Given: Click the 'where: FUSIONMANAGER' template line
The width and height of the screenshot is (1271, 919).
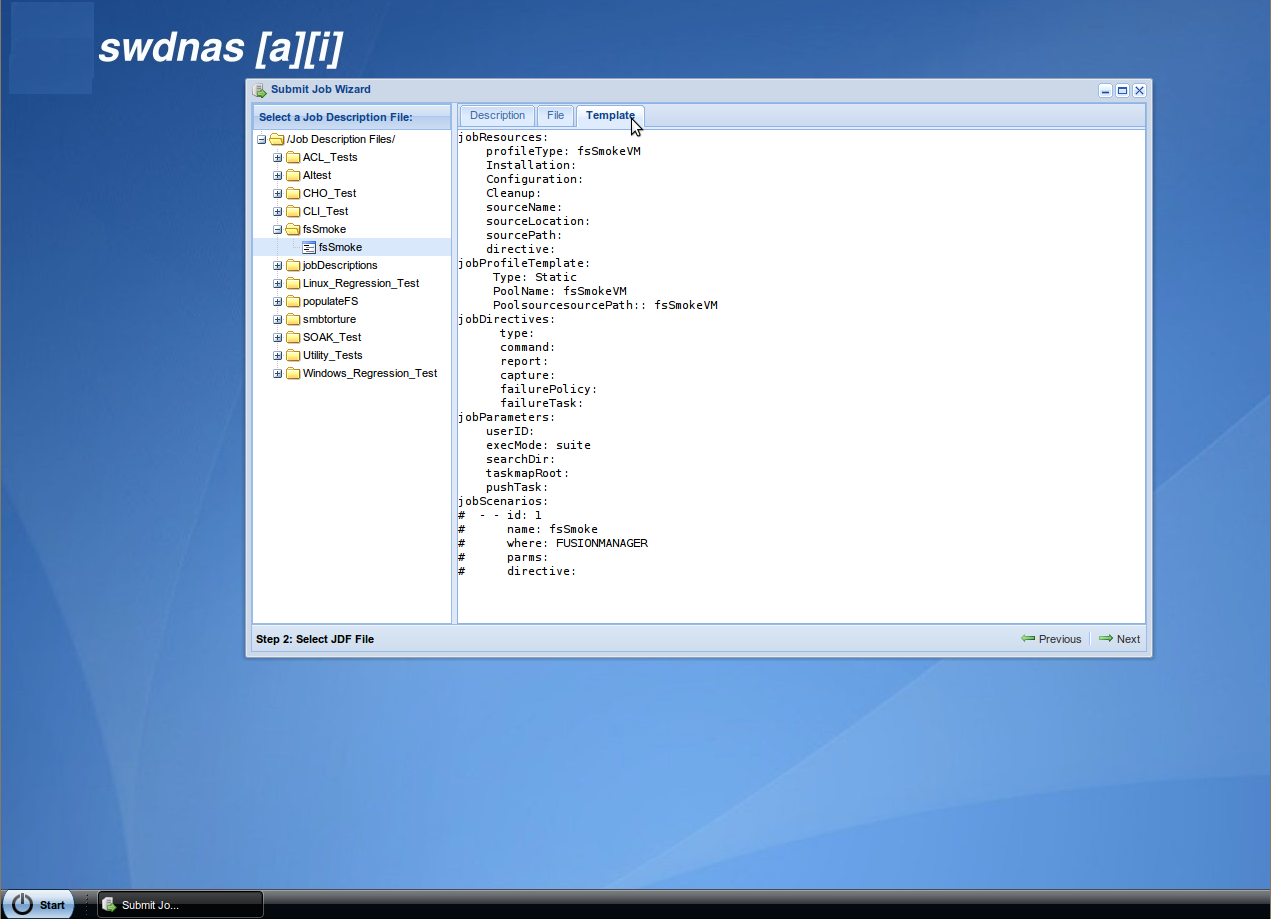Looking at the screenshot, I should (577, 543).
